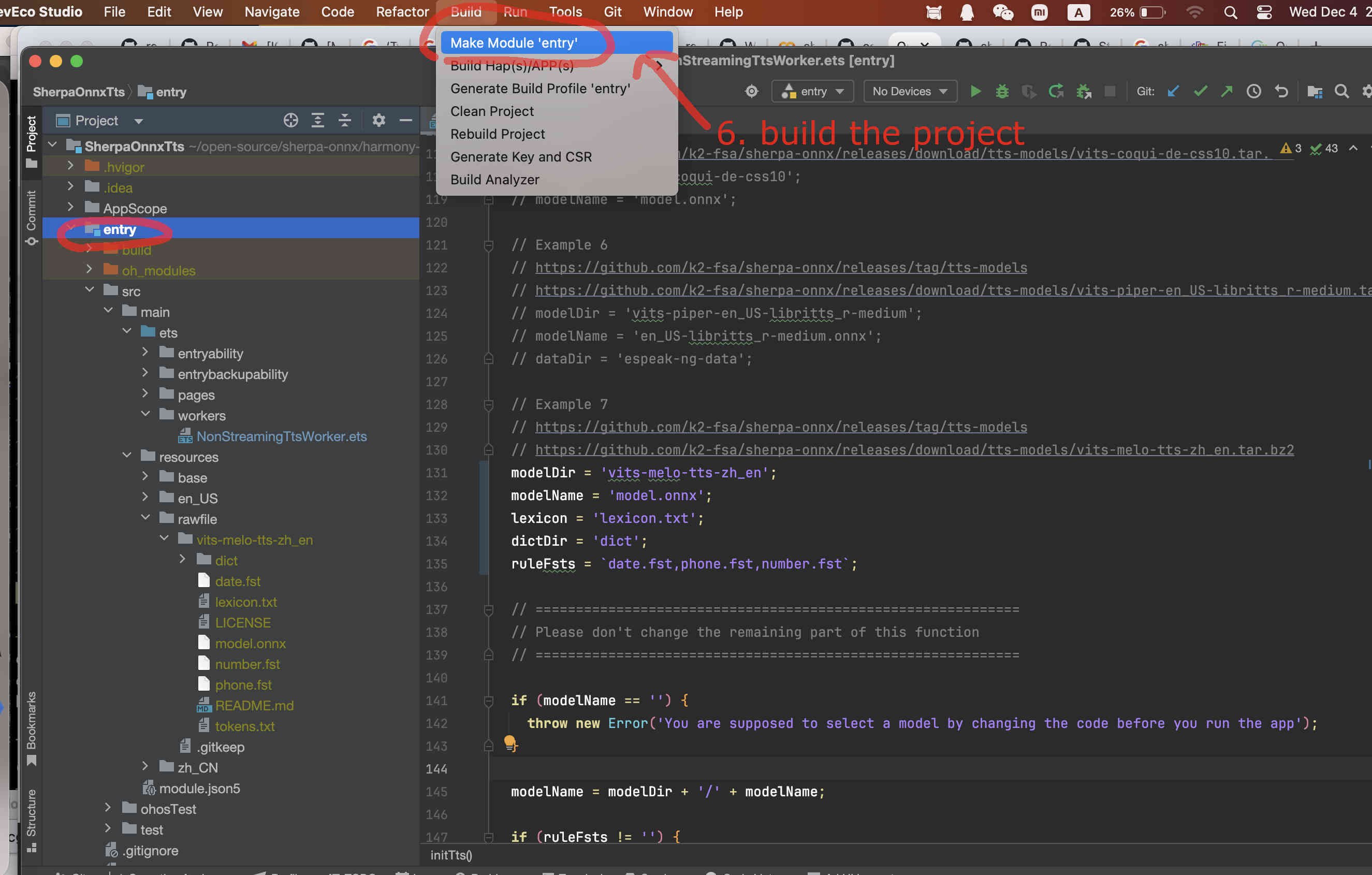The height and width of the screenshot is (875, 1372).
Task: Collapse the src folder
Action: point(90,290)
